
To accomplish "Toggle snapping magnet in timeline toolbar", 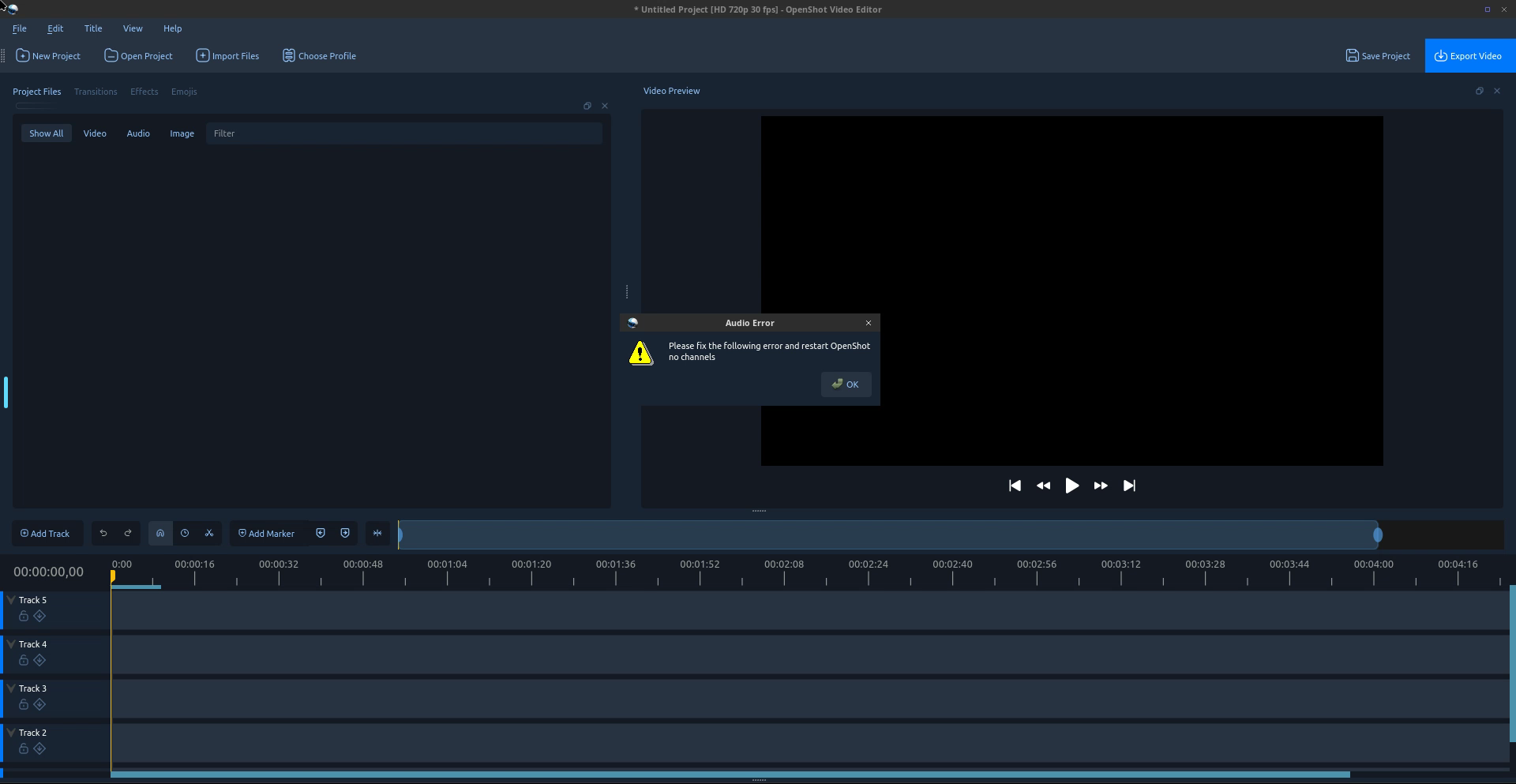I will click(x=160, y=534).
